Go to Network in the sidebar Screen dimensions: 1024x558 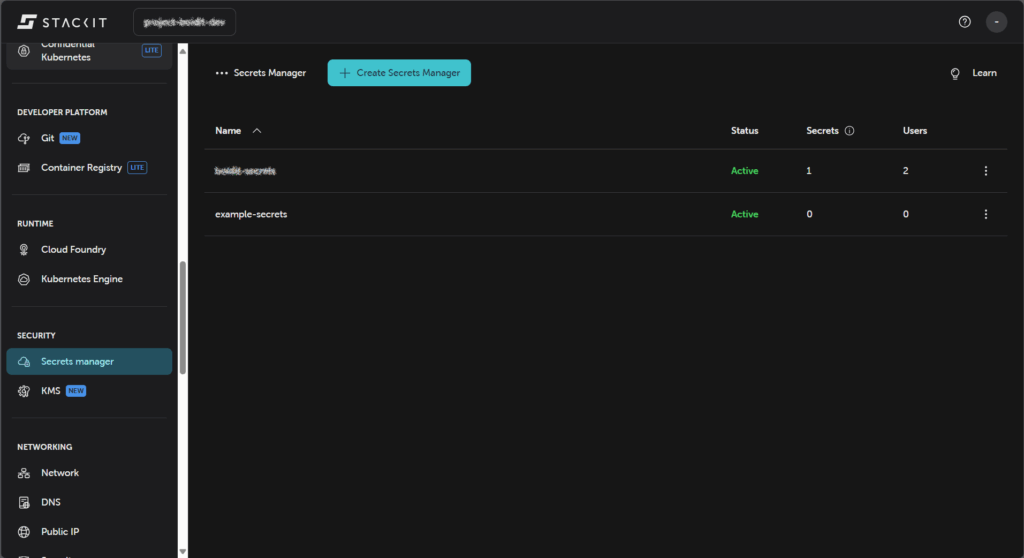pyautogui.click(x=60, y=473)
